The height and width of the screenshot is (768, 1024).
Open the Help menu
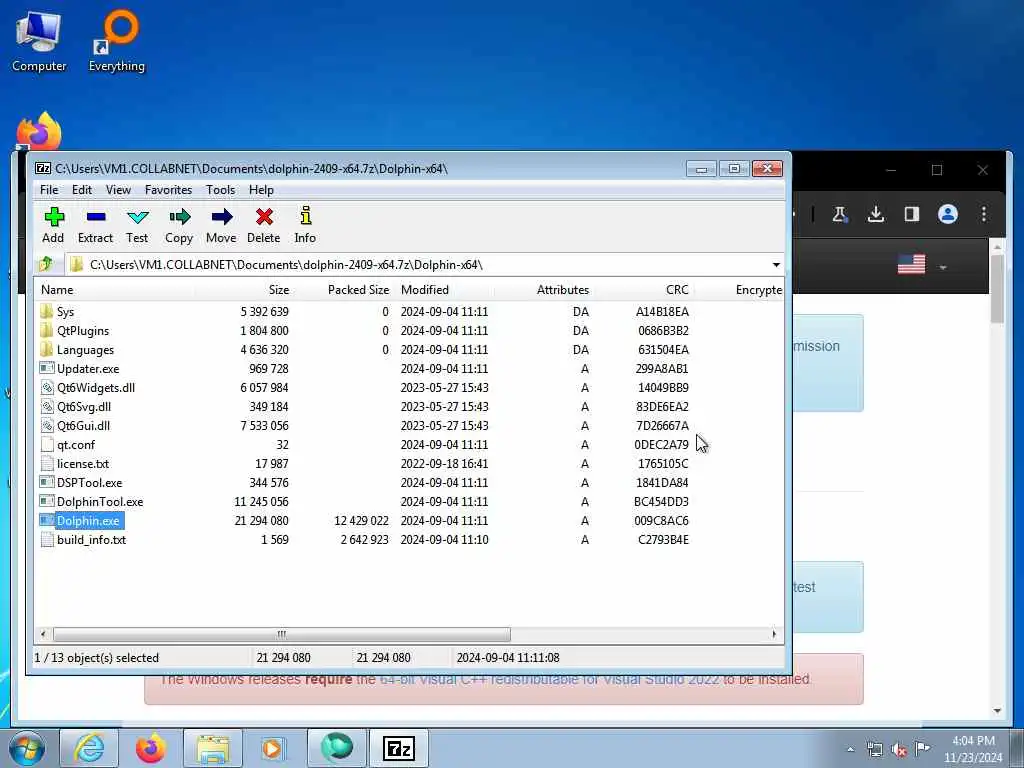click(261, 190)
